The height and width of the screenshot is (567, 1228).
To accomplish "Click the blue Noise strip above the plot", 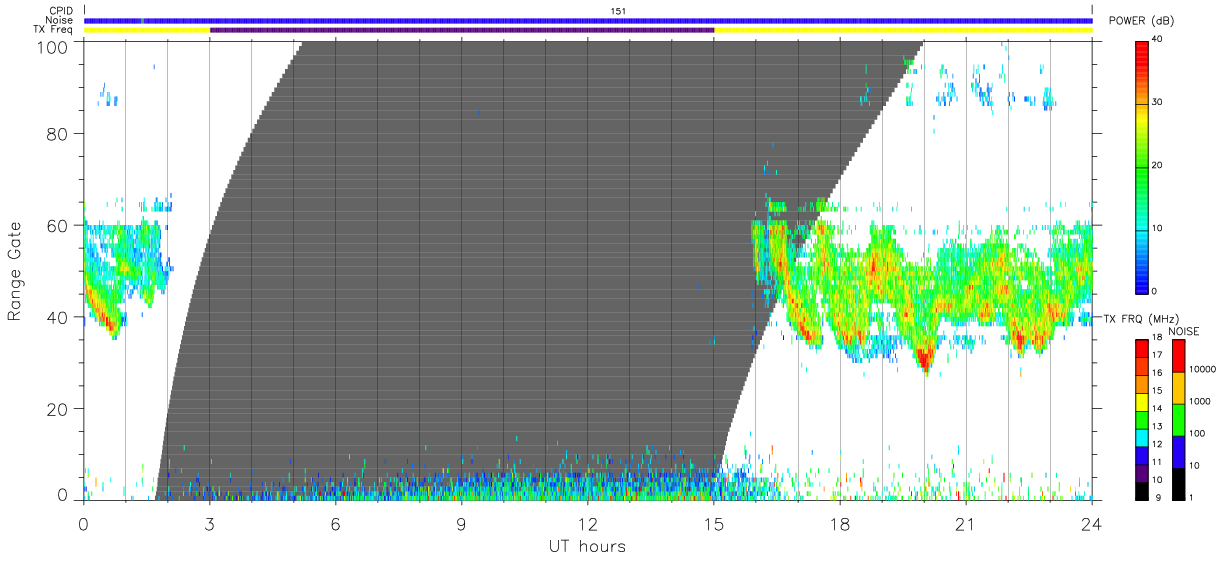I will (x=588, y=20).
